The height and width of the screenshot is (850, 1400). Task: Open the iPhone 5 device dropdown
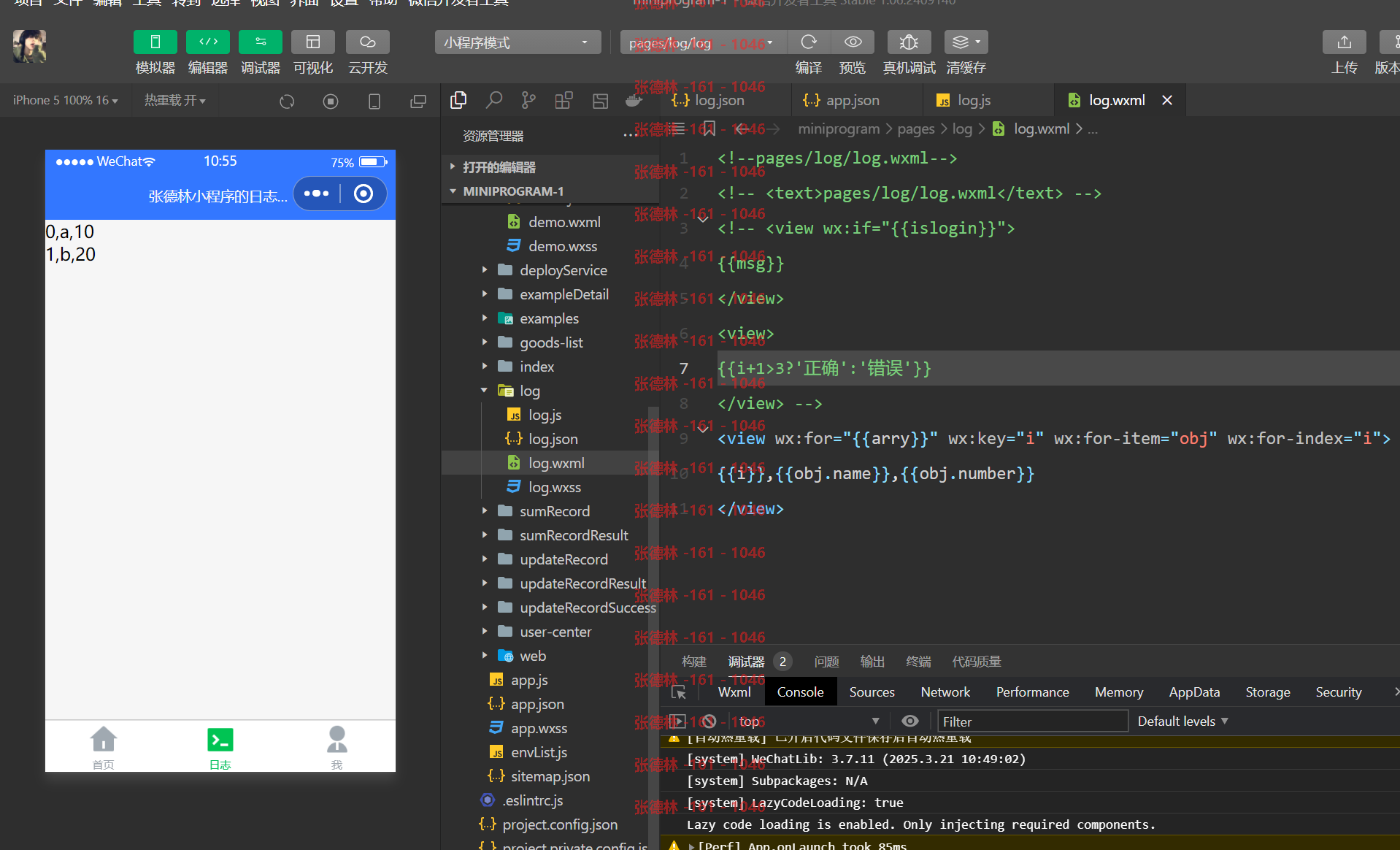pos(65,100)
